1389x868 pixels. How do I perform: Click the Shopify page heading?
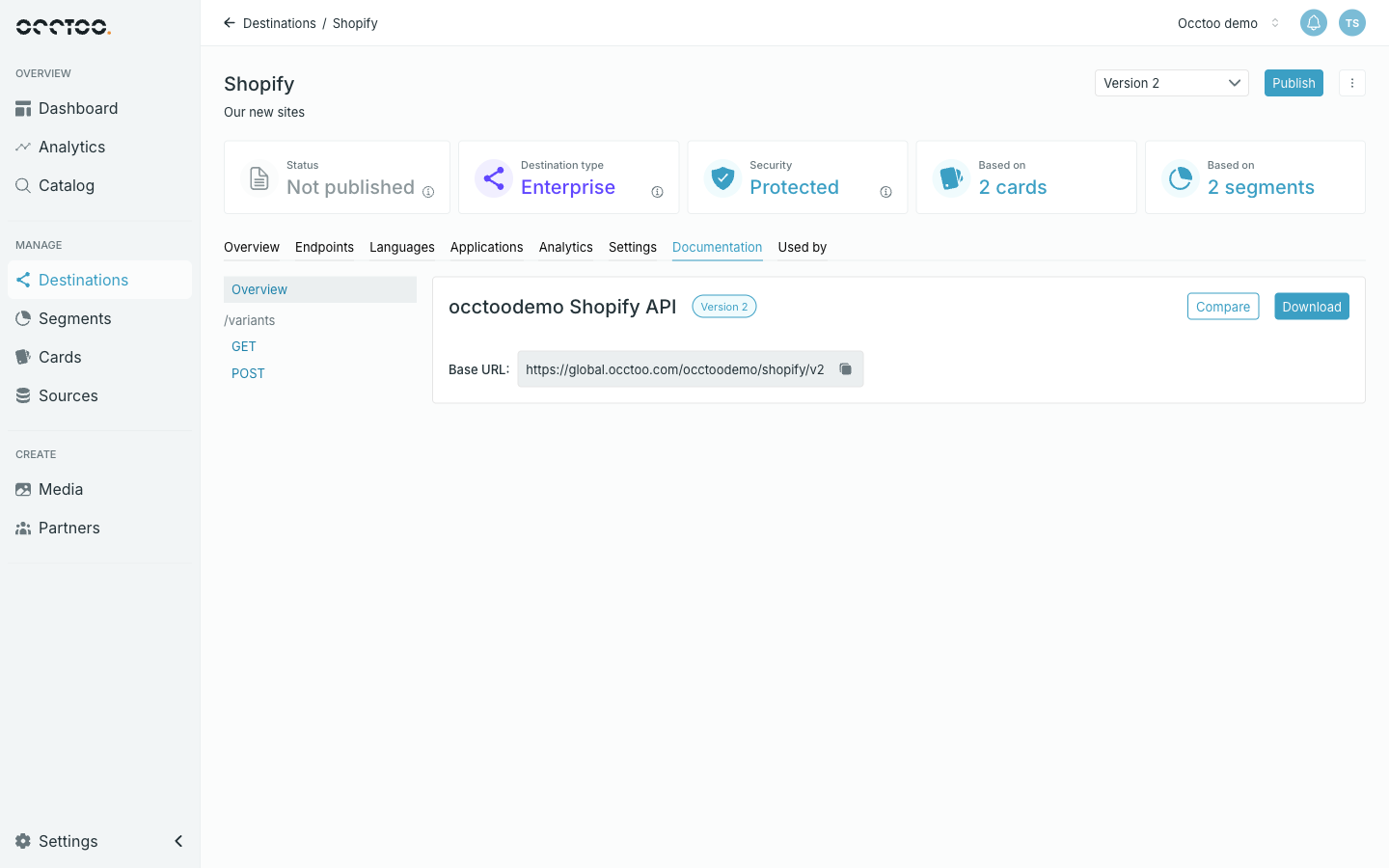pyautogui.click(x=259, y=84)
